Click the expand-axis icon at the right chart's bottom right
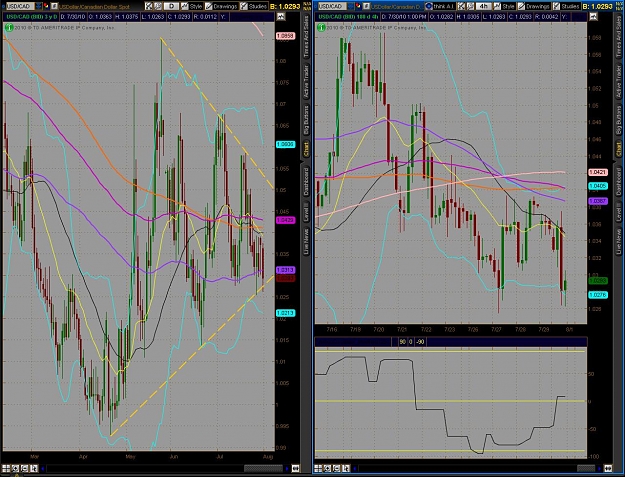Image resolution: width=625 pixels, height=477 pixels. pos(607,468)
